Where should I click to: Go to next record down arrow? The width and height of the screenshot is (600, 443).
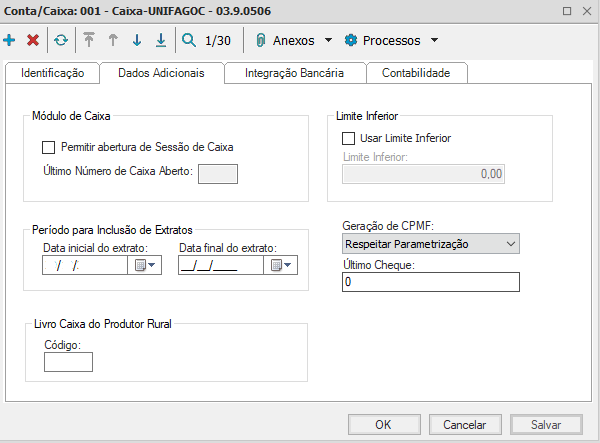[137, 41]
